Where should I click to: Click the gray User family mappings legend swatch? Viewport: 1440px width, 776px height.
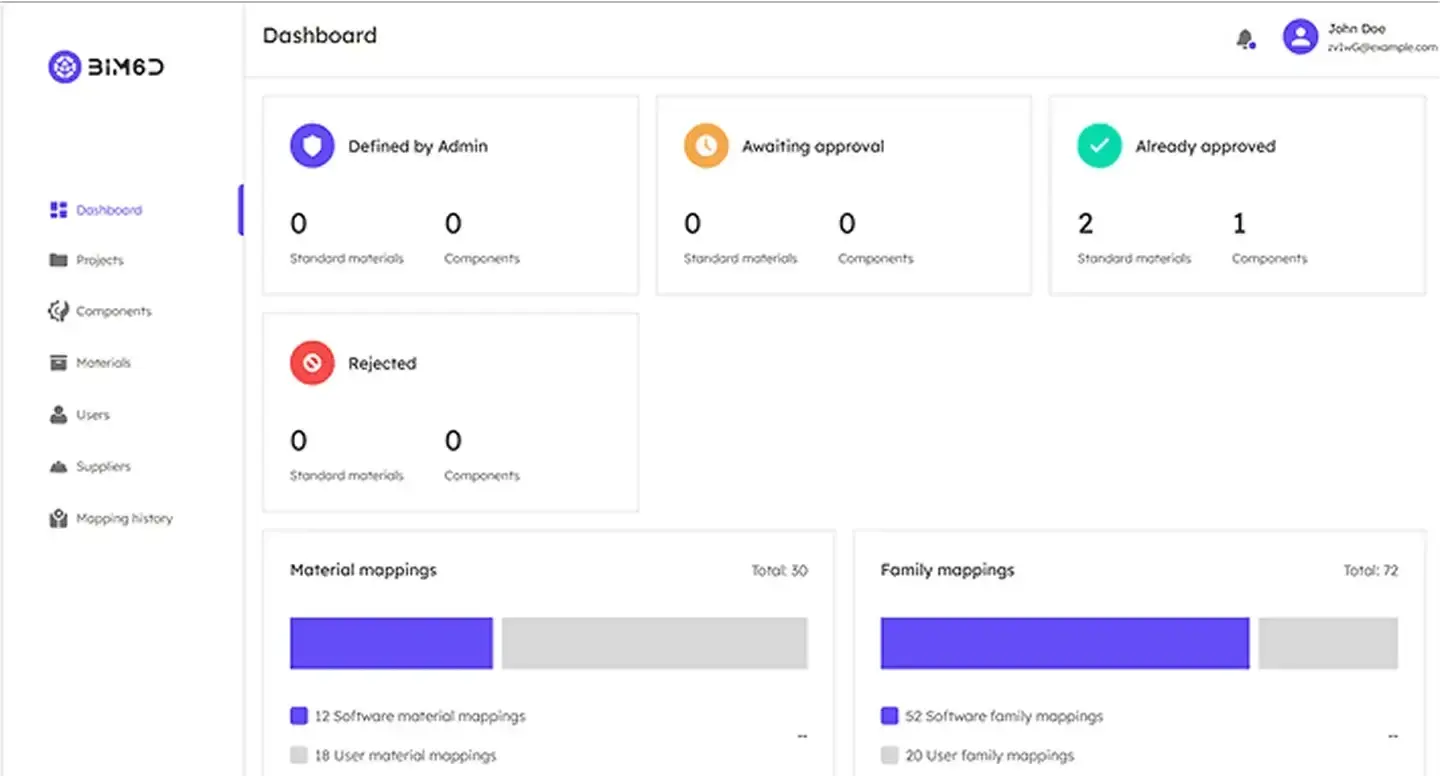pos(889,755)
